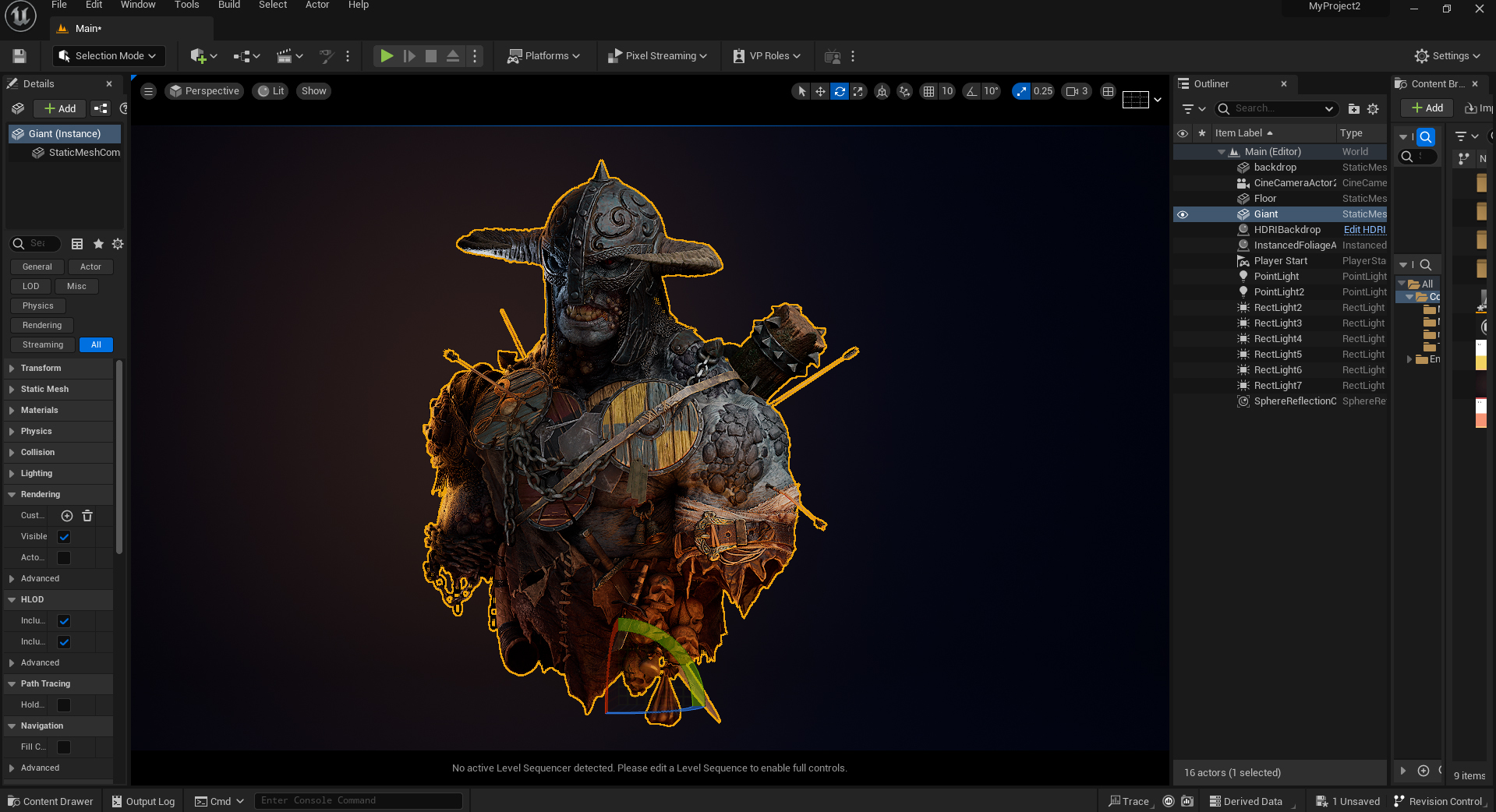The image size is (1496, 812).
Task: Open the Actor menu
Action: [317, 5]
